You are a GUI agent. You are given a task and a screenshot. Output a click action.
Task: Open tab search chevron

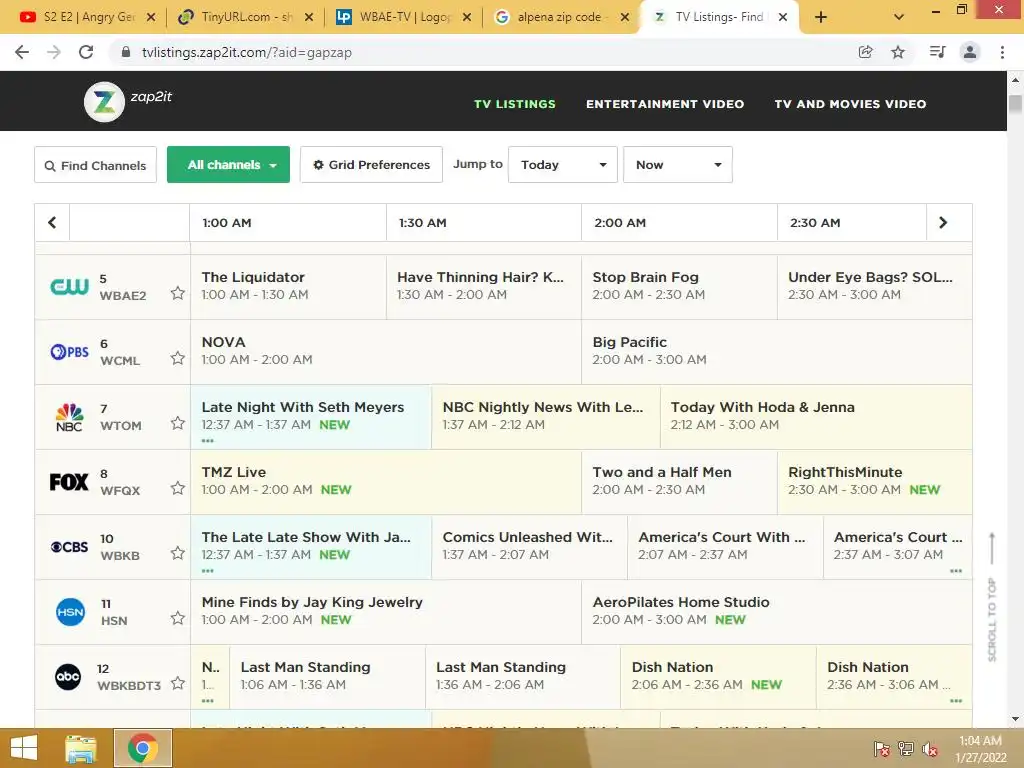click(x=899, y=17)
